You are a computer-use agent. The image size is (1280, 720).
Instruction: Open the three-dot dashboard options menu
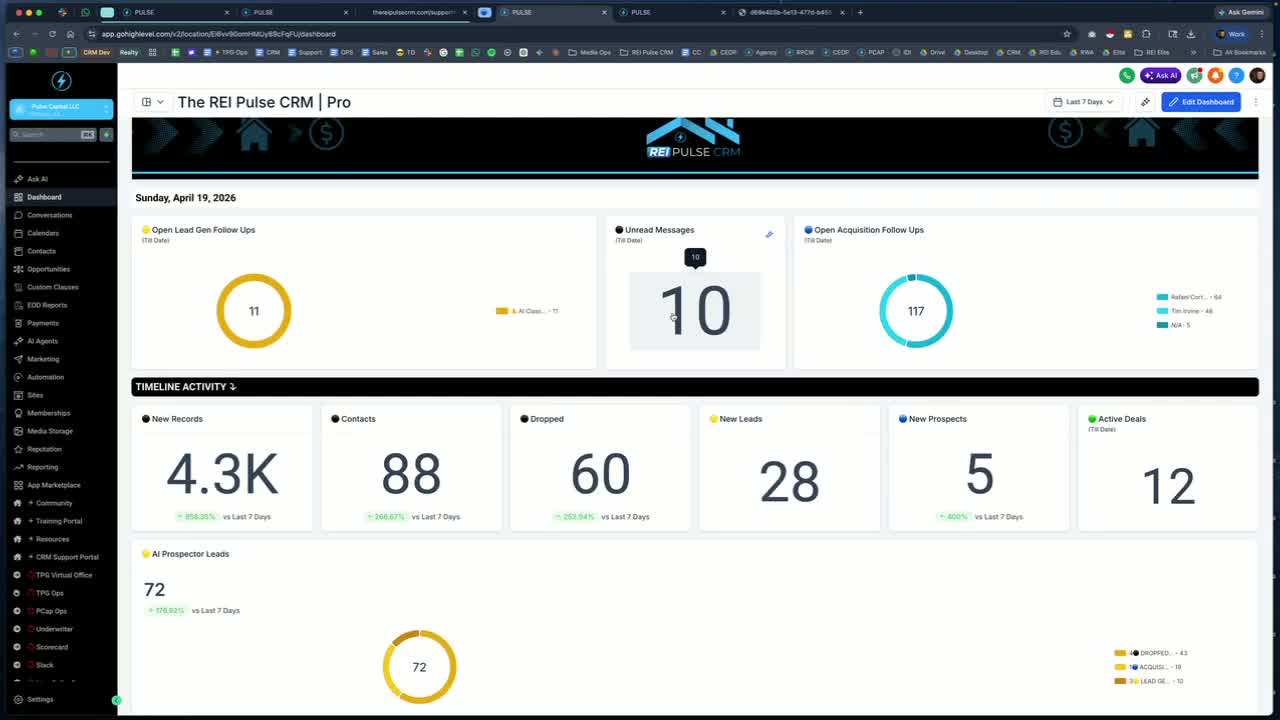(x=1256, y=102)
